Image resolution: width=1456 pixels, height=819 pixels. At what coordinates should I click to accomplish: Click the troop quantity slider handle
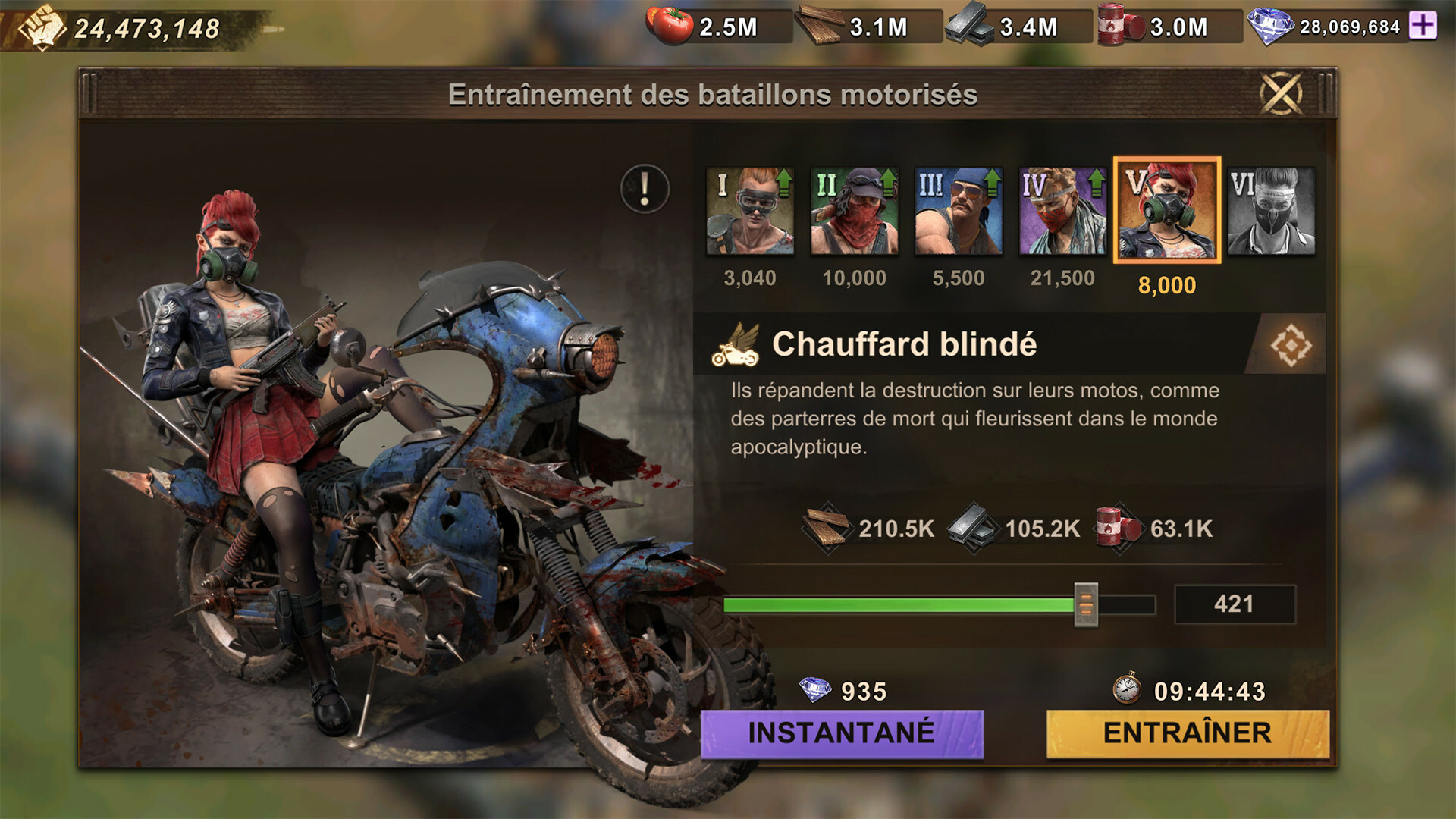point(1086,604)
